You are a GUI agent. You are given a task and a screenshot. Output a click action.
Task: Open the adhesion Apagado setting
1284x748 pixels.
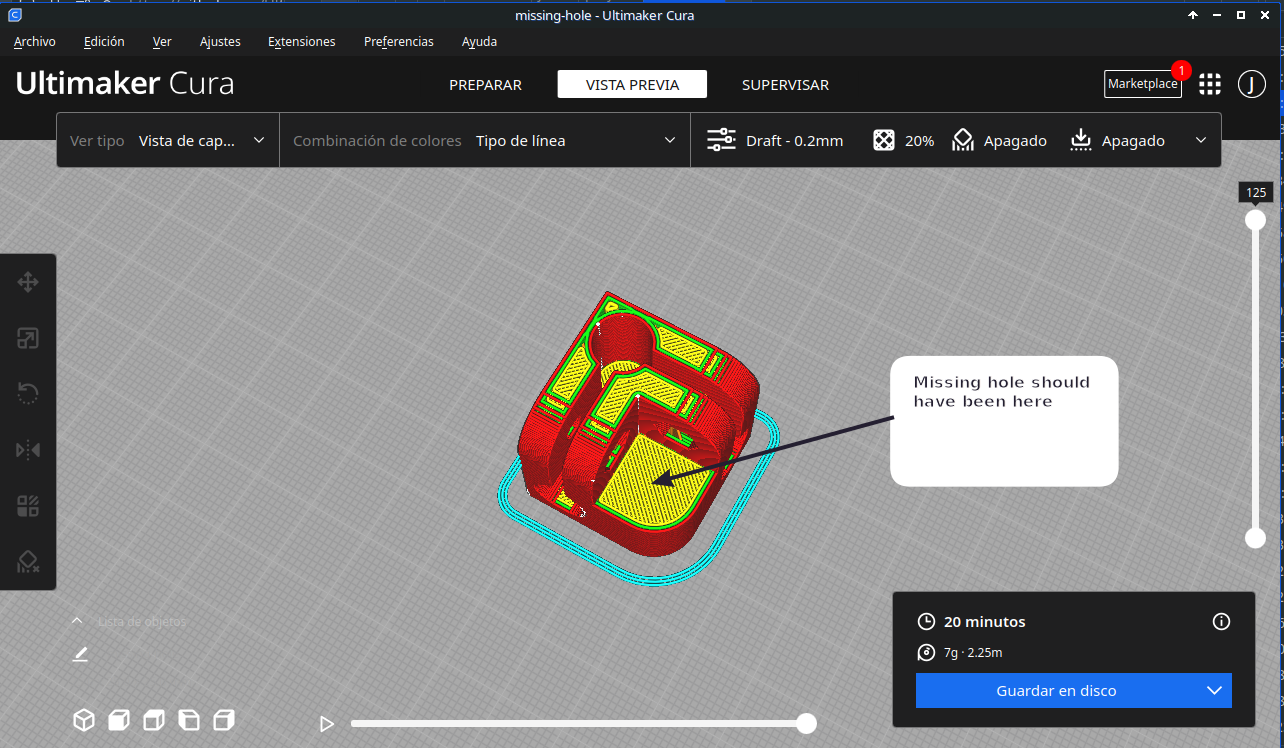pyautogui.click(x=1117, y=141)
